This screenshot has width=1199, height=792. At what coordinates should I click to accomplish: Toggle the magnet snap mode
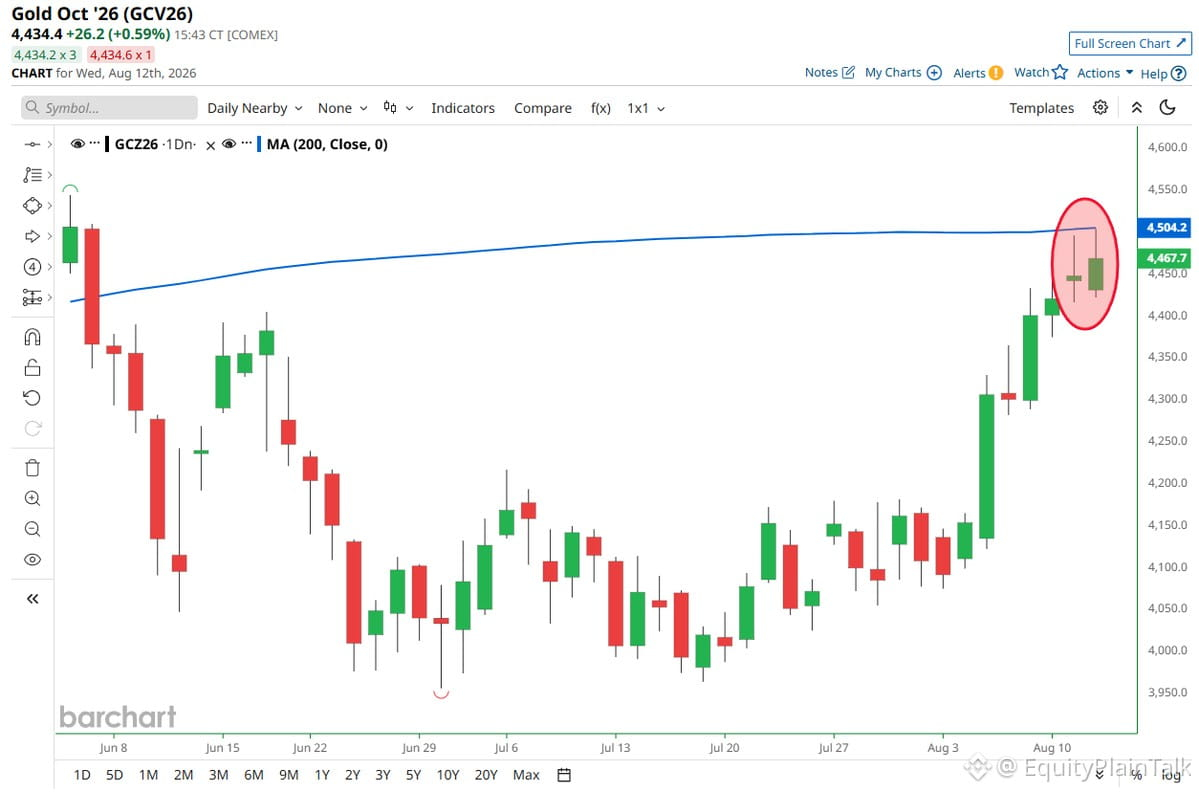32,337
